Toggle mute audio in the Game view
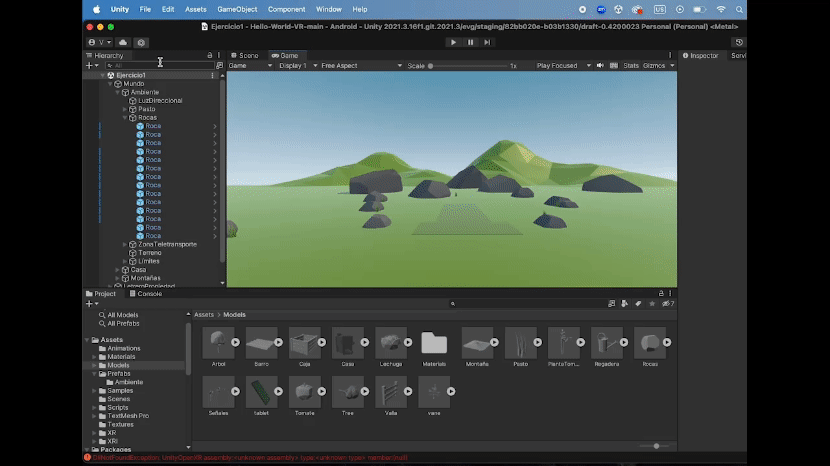This screenshot has height=466, width=830. tap(600, 66)
